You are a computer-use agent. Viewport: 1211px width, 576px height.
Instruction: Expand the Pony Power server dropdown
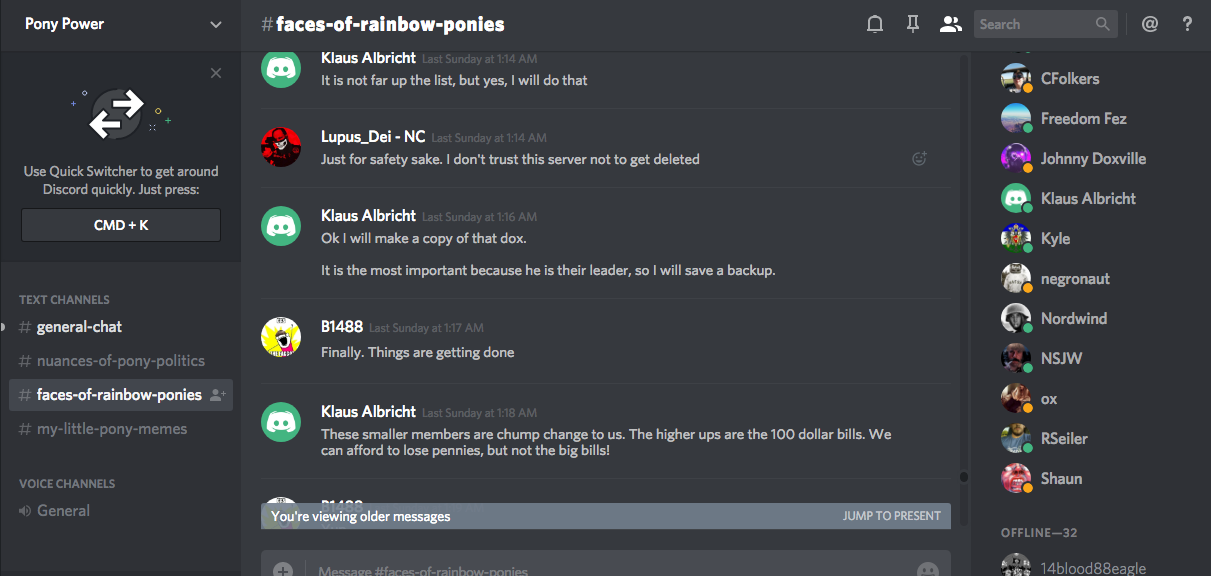[216, 25]
